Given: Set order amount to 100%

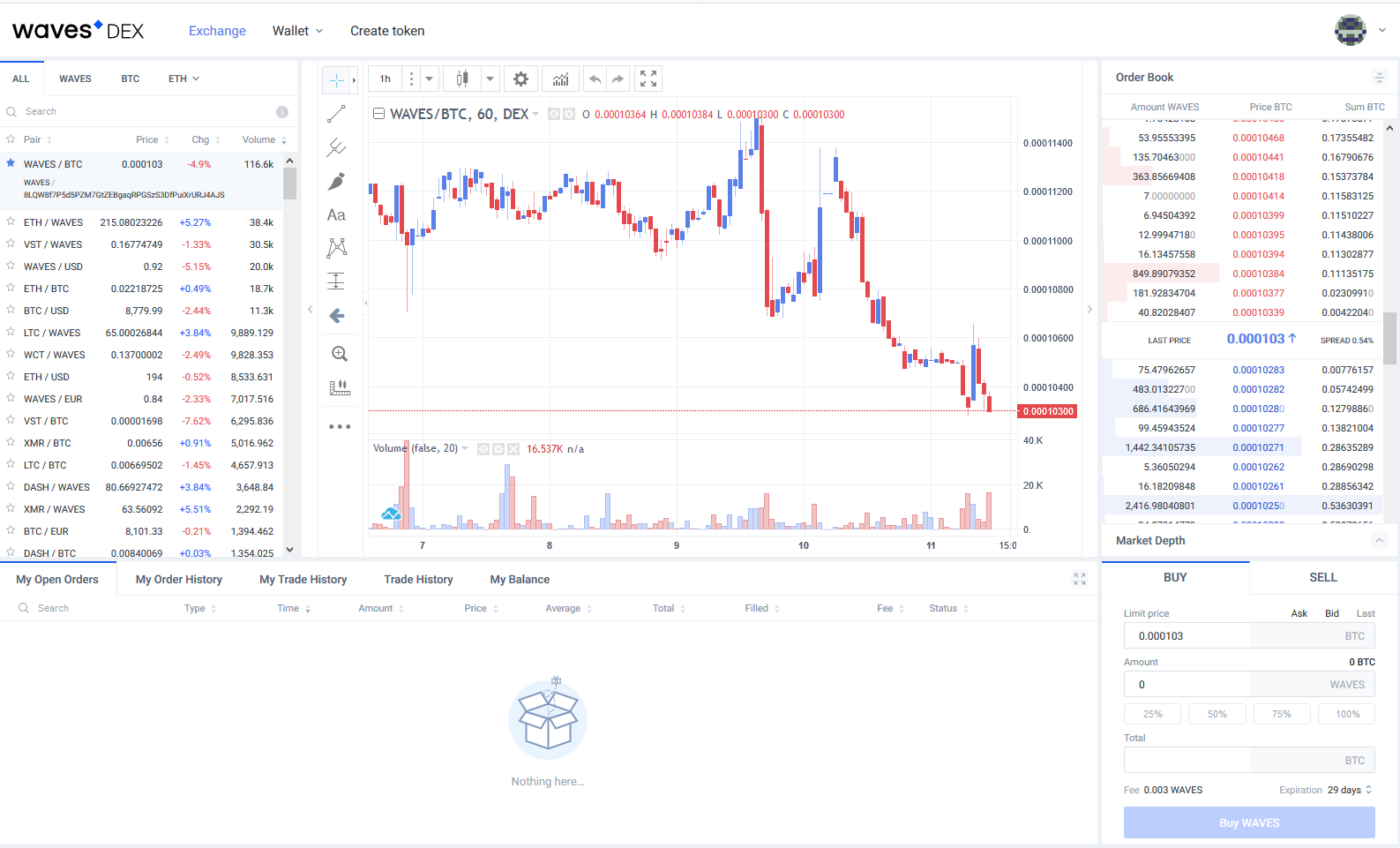Looking at the screenshot, I should click(x=1347, y=714).
